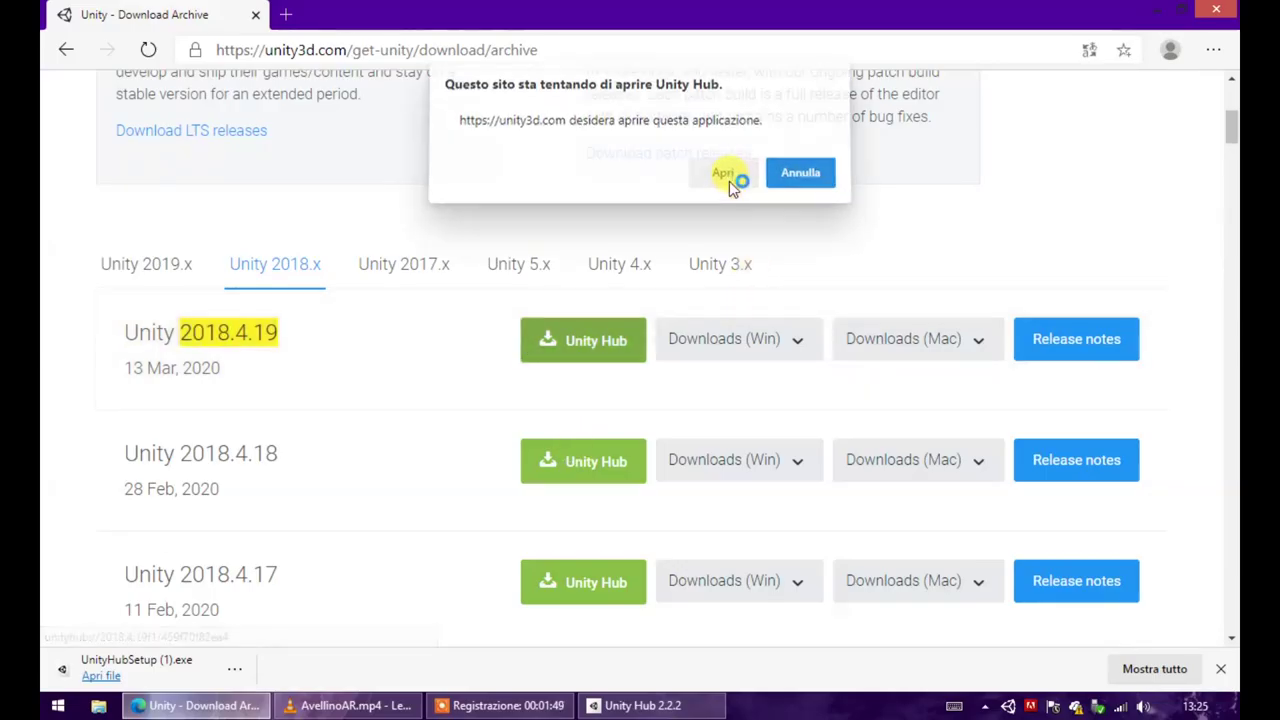Expand Downloads (Win) for Unity 2018.4.17
This screenshot has width=1280, height=720.
(x=739, y=581)
